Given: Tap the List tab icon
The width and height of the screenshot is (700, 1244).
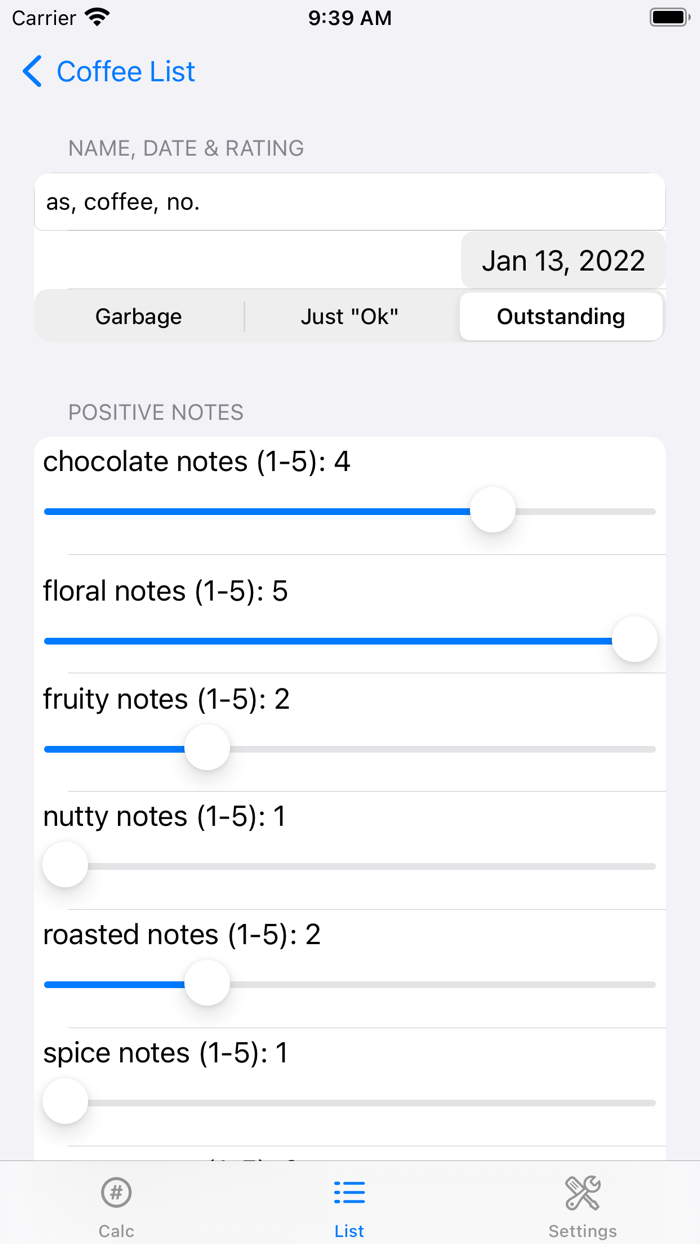Looking at the screenshot, I should pos(349,1192).
